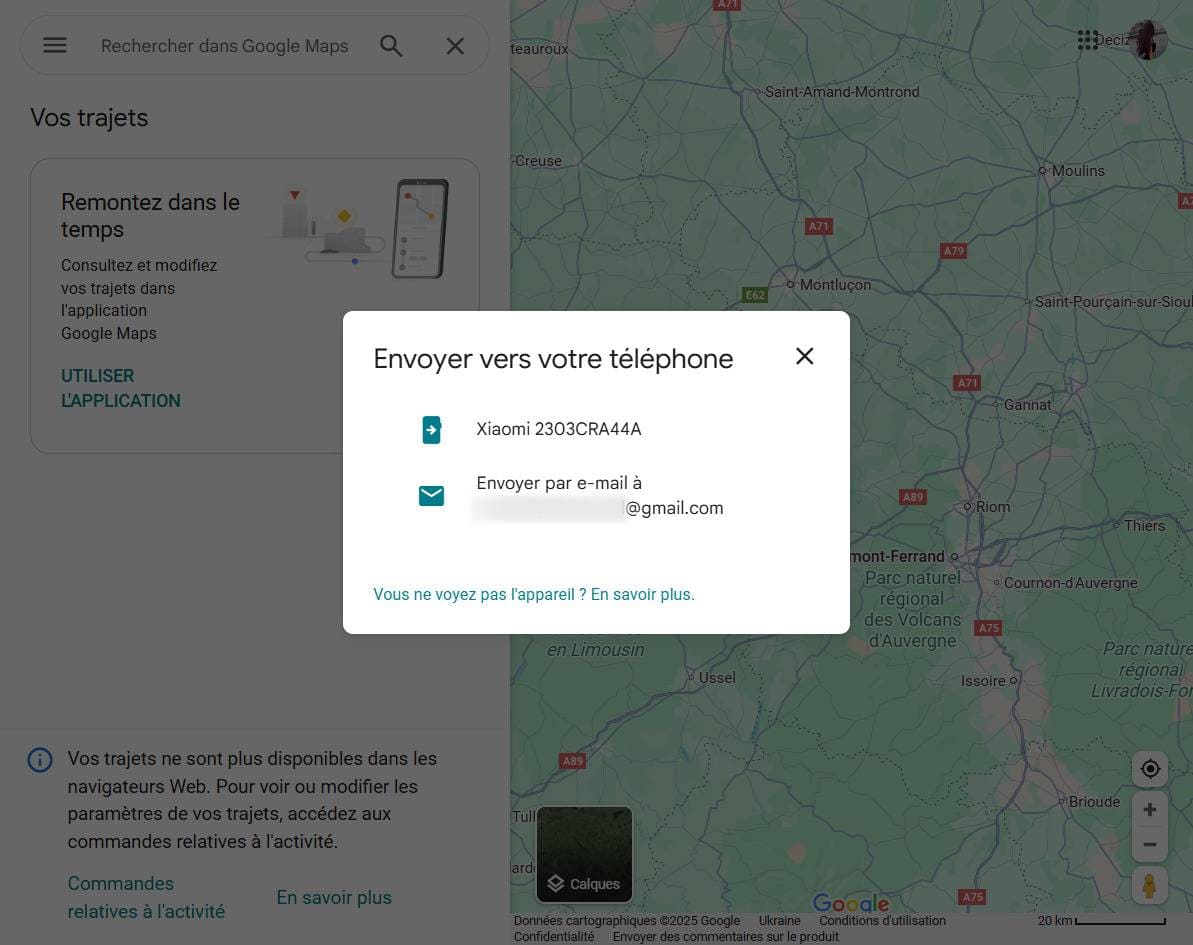Select the Street View pegman
The width and height of the screenshot is (1193, 945).
click(x=1150, y=886)
